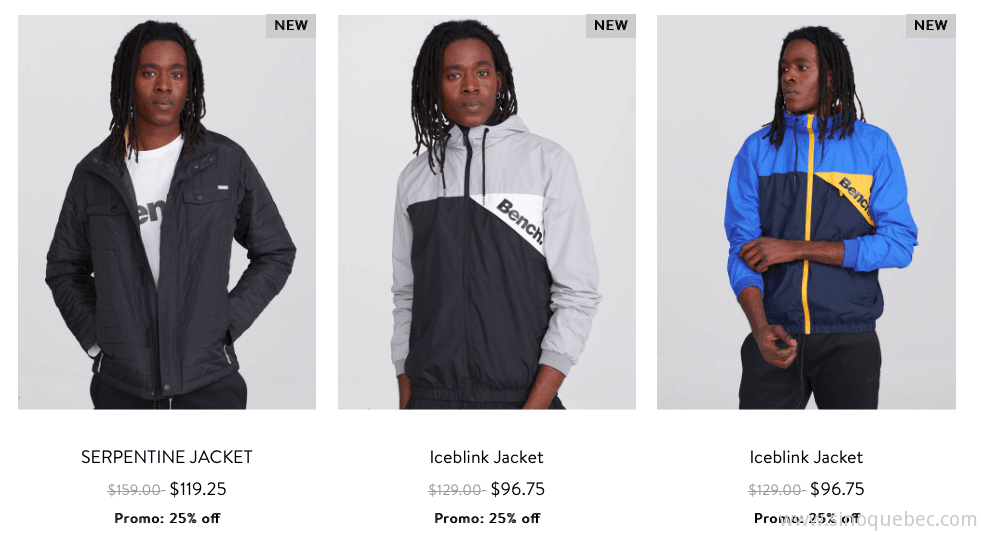Open the Serpentine Jacket product photo
This screenshot has width=981, height=536.
[x=166, y=212]
